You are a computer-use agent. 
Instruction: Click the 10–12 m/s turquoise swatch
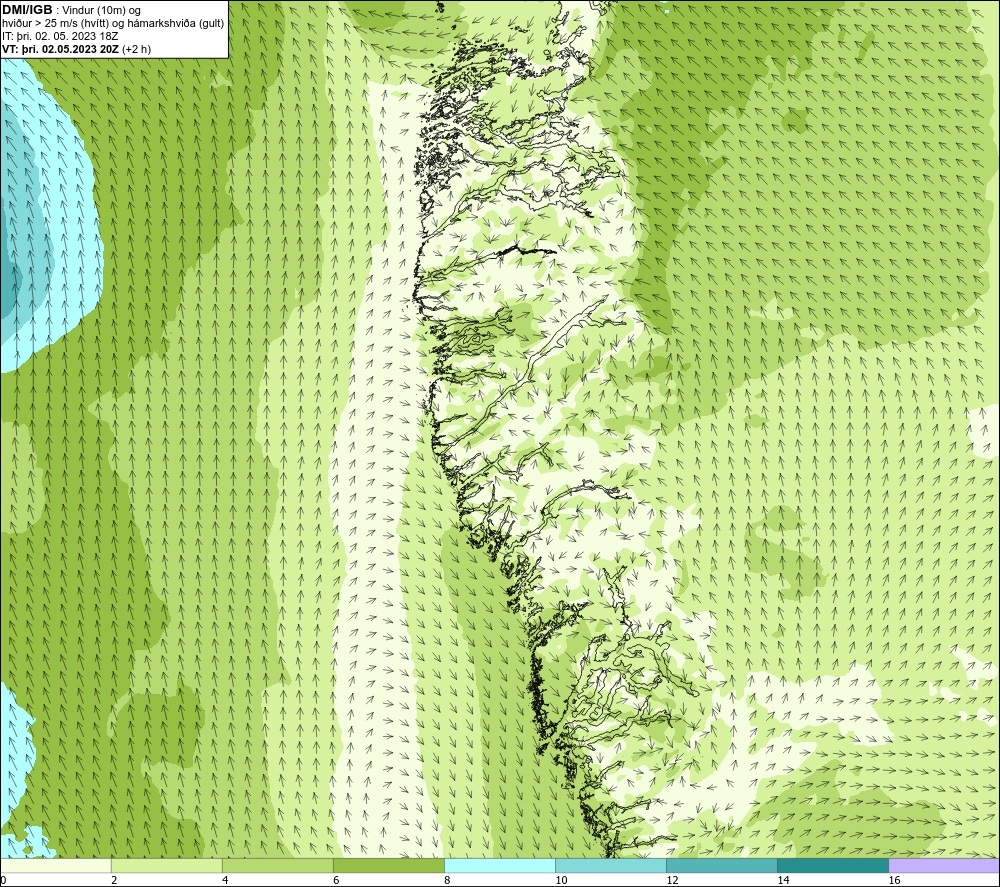point(611,866)
